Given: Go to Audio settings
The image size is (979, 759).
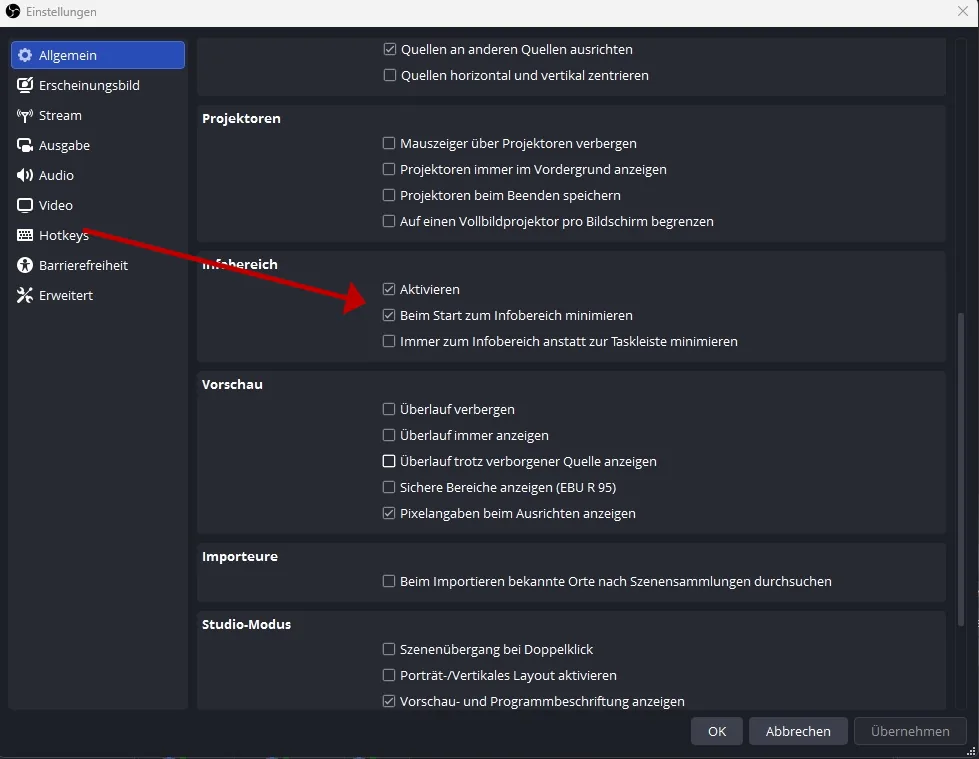Looking at the screenshot, I should tap(98, 175).
